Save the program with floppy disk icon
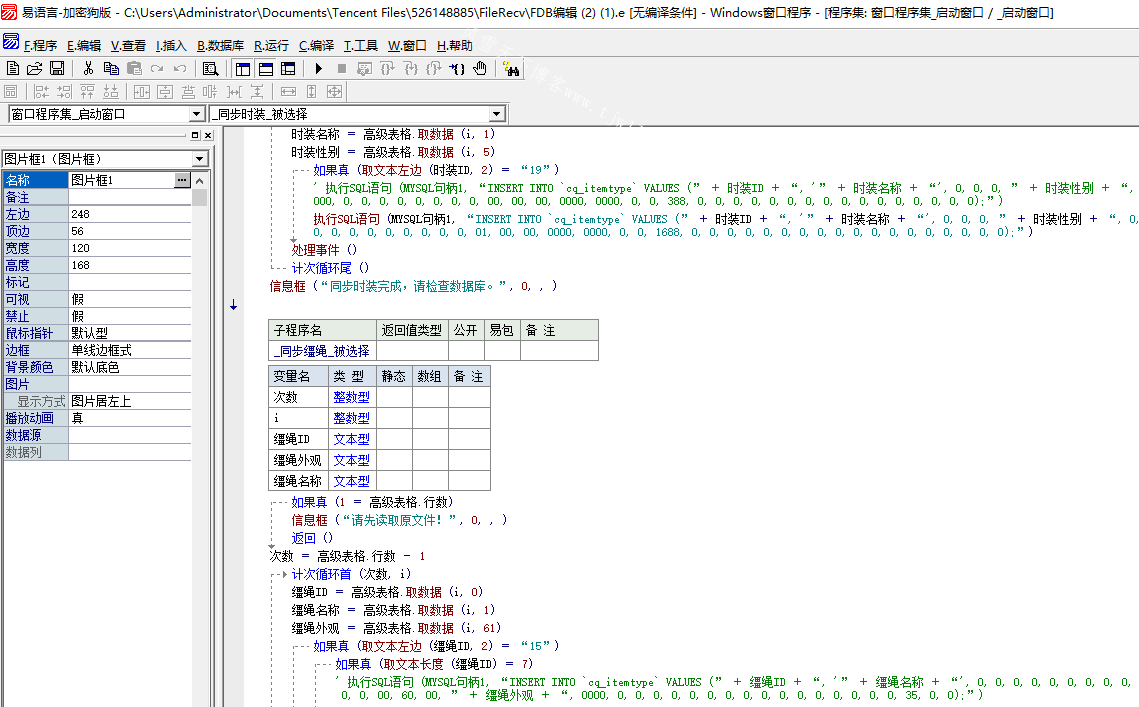Viewport: 1139px width, 707px height. (x=57, y=68)
